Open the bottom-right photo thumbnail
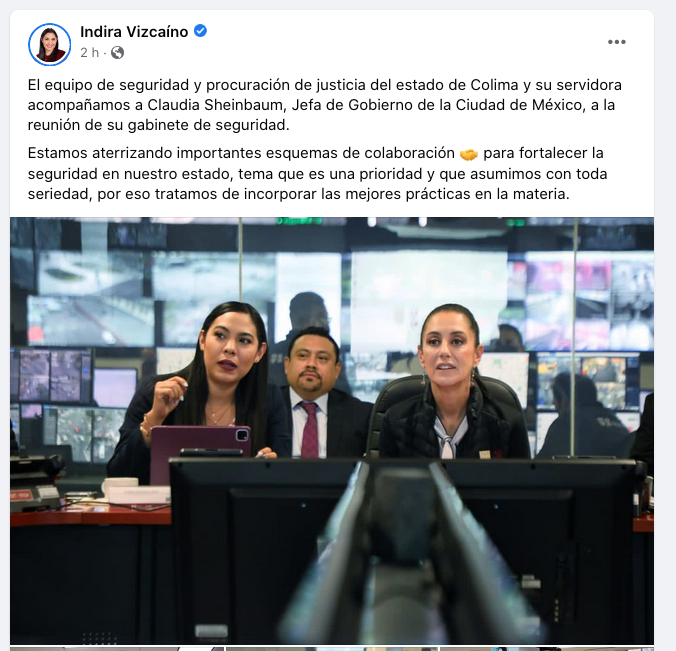Viewport: 676px width, 651px height. coord(546,649)
